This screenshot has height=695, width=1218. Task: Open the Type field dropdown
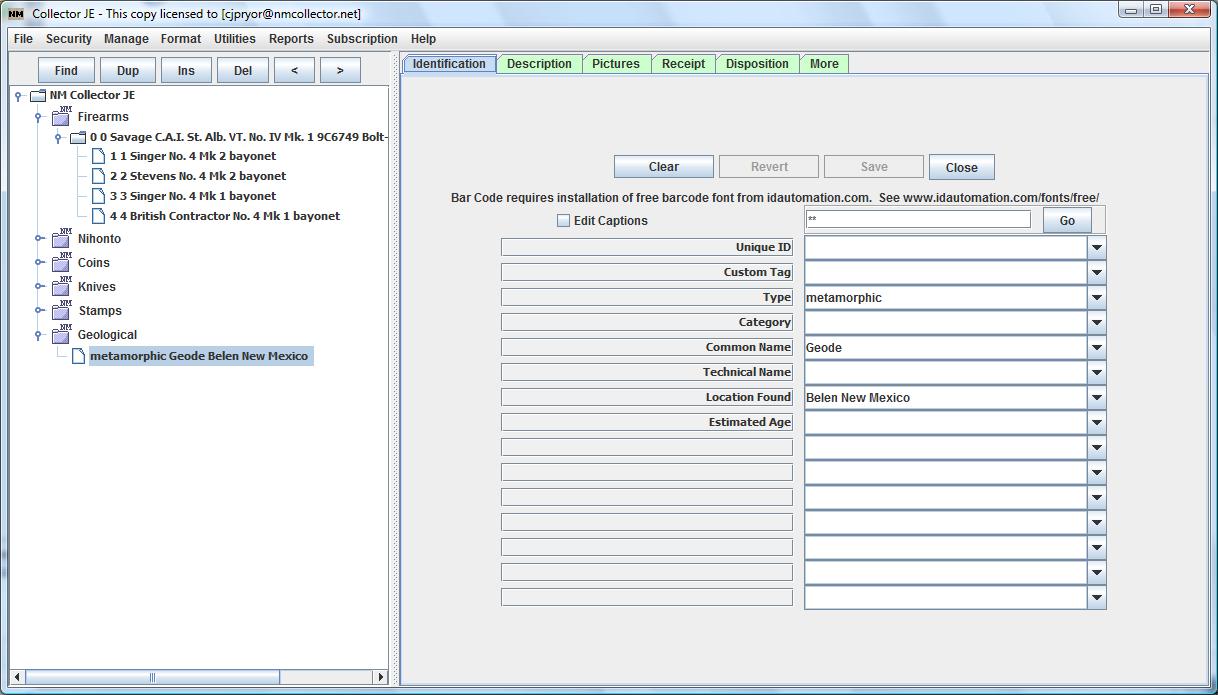coord(1096,298)
